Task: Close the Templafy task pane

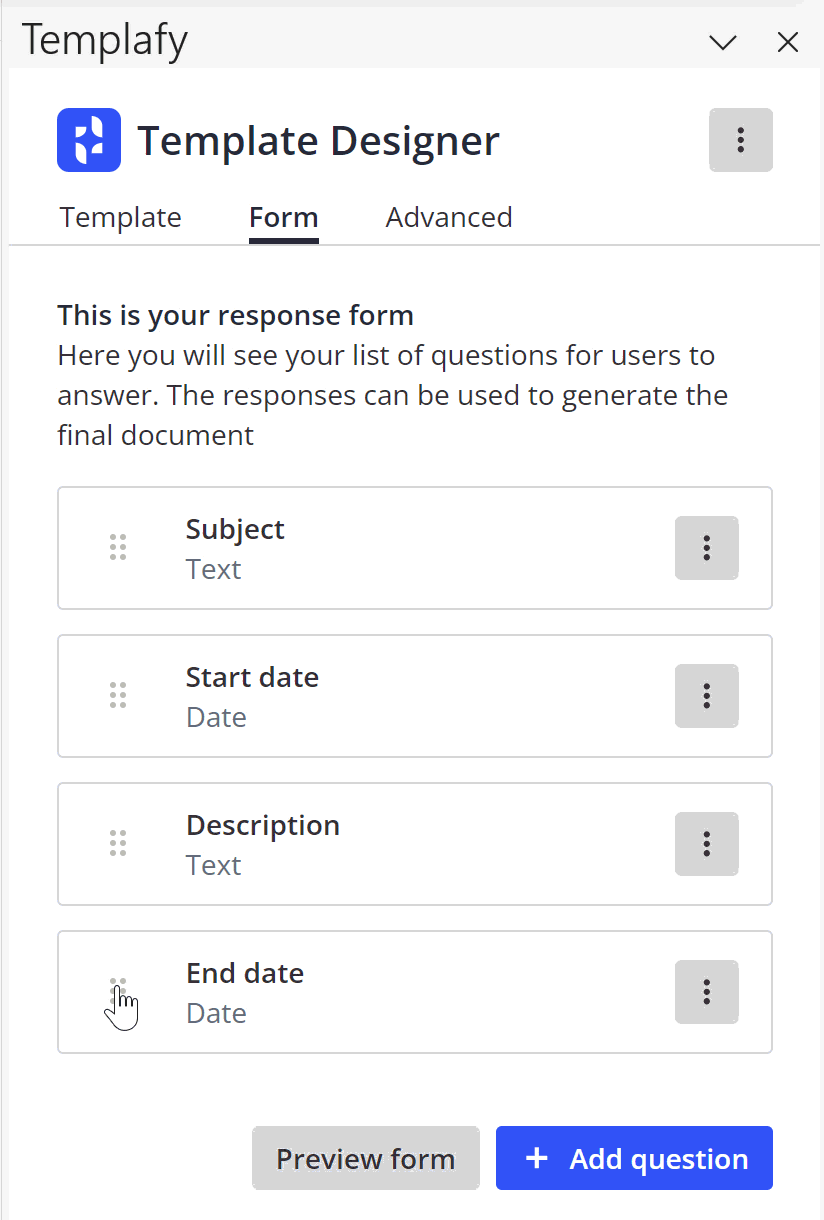Action: pyautogui.click(x=788, y=42)
